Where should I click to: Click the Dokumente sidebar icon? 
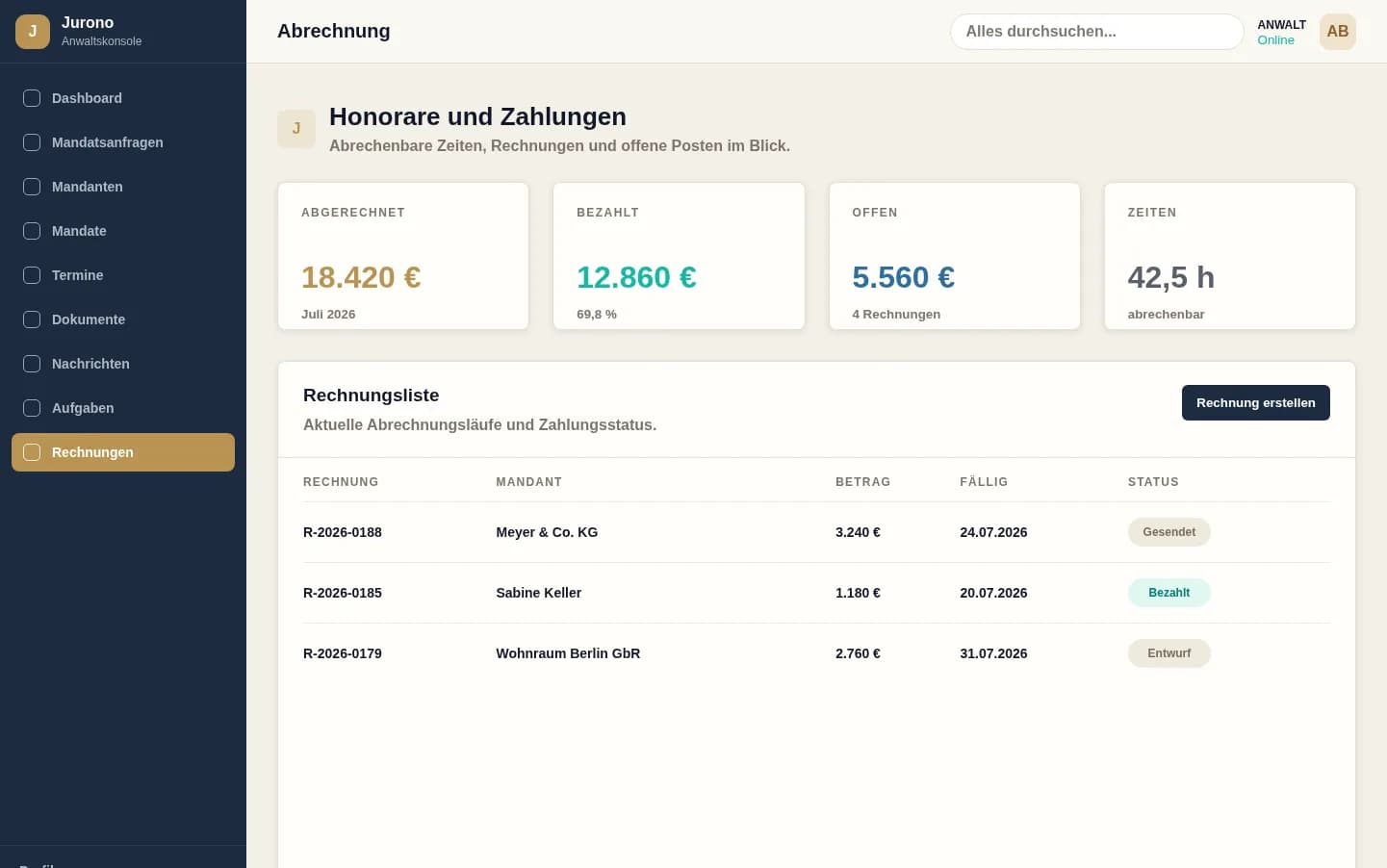(32, 319)
